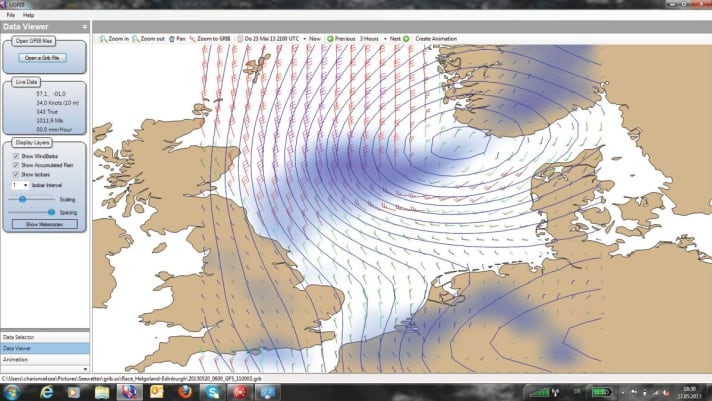
Task: Open the Data Viewer panel options icon
Action: click(85, 27)
